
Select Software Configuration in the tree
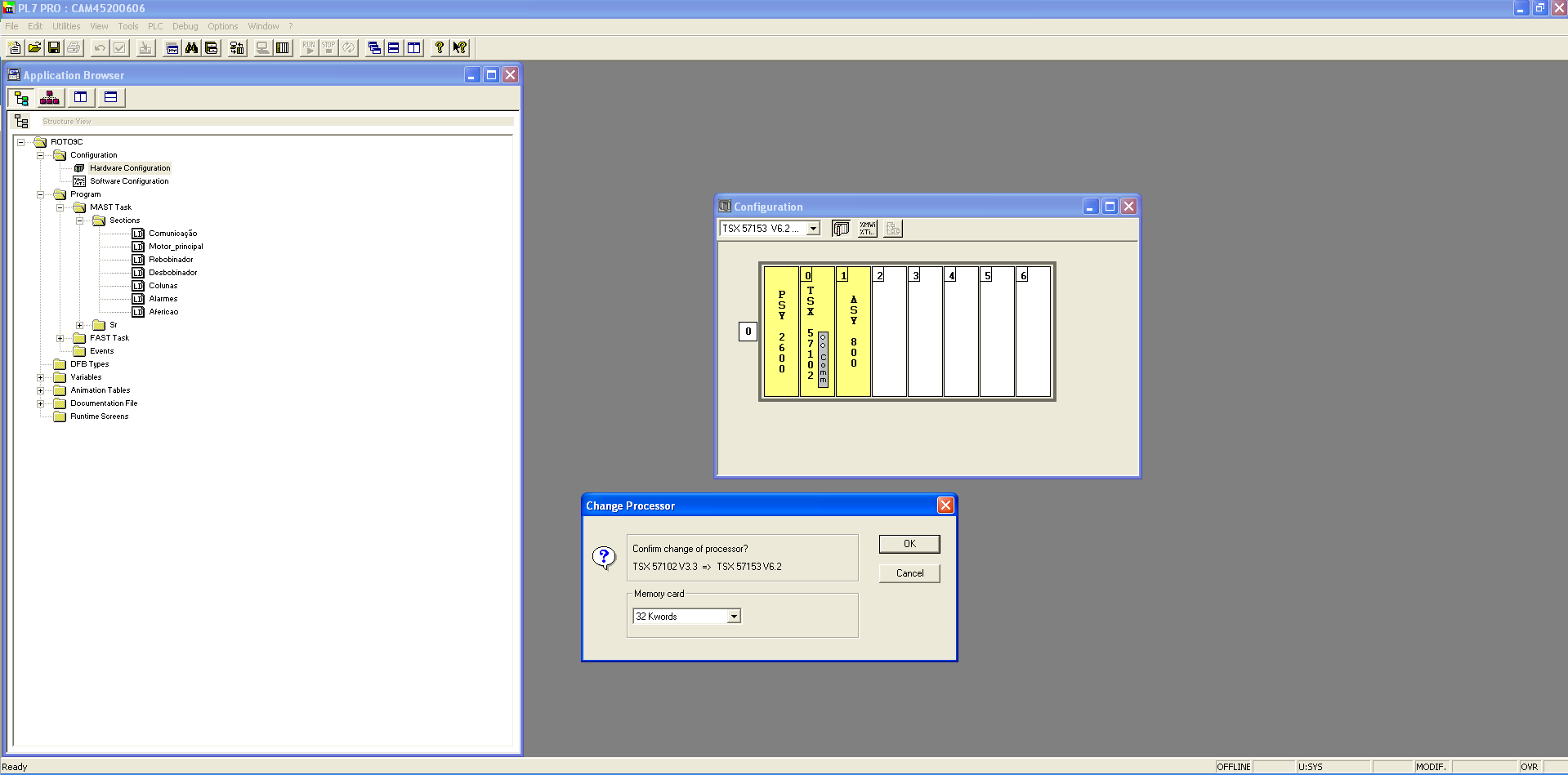click(x=129, y=181)
